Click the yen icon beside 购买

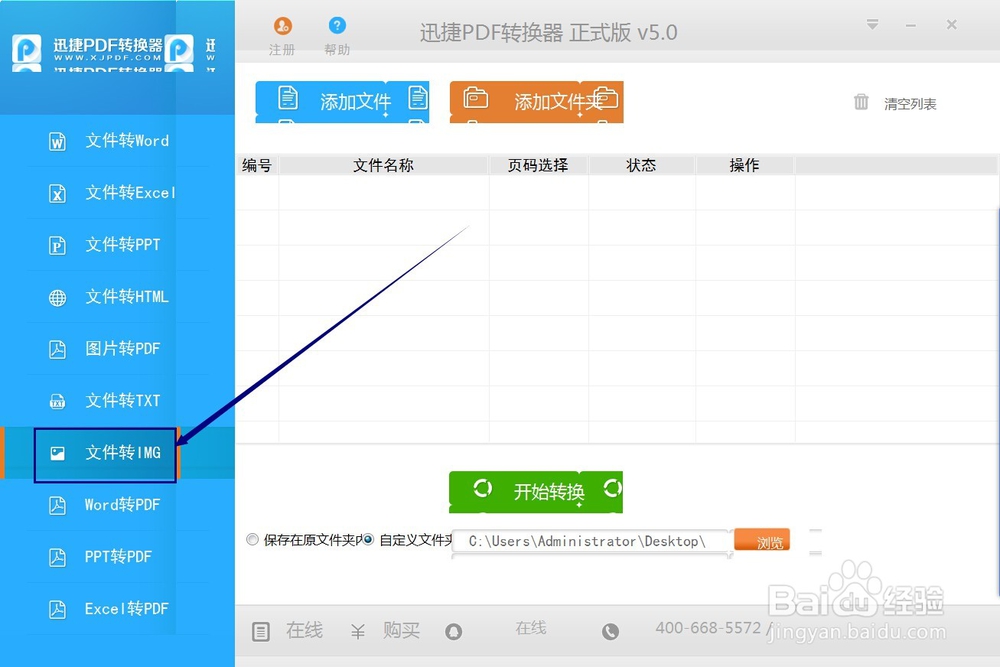[358, 631]
